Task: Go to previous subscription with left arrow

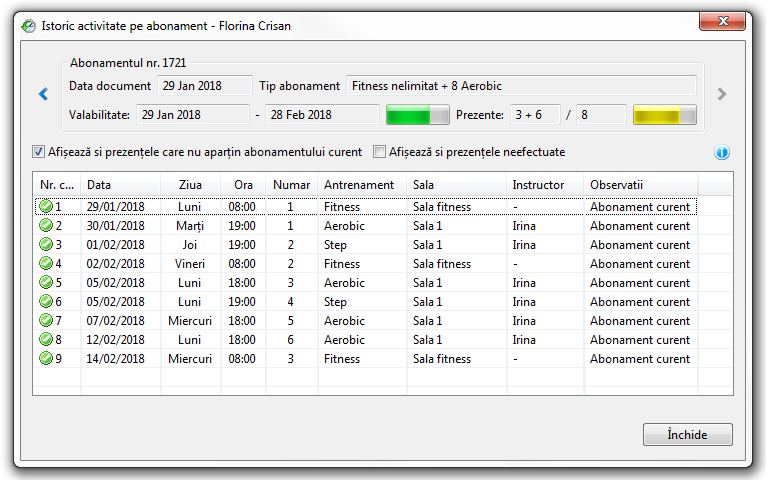Action: coord(43,94)
